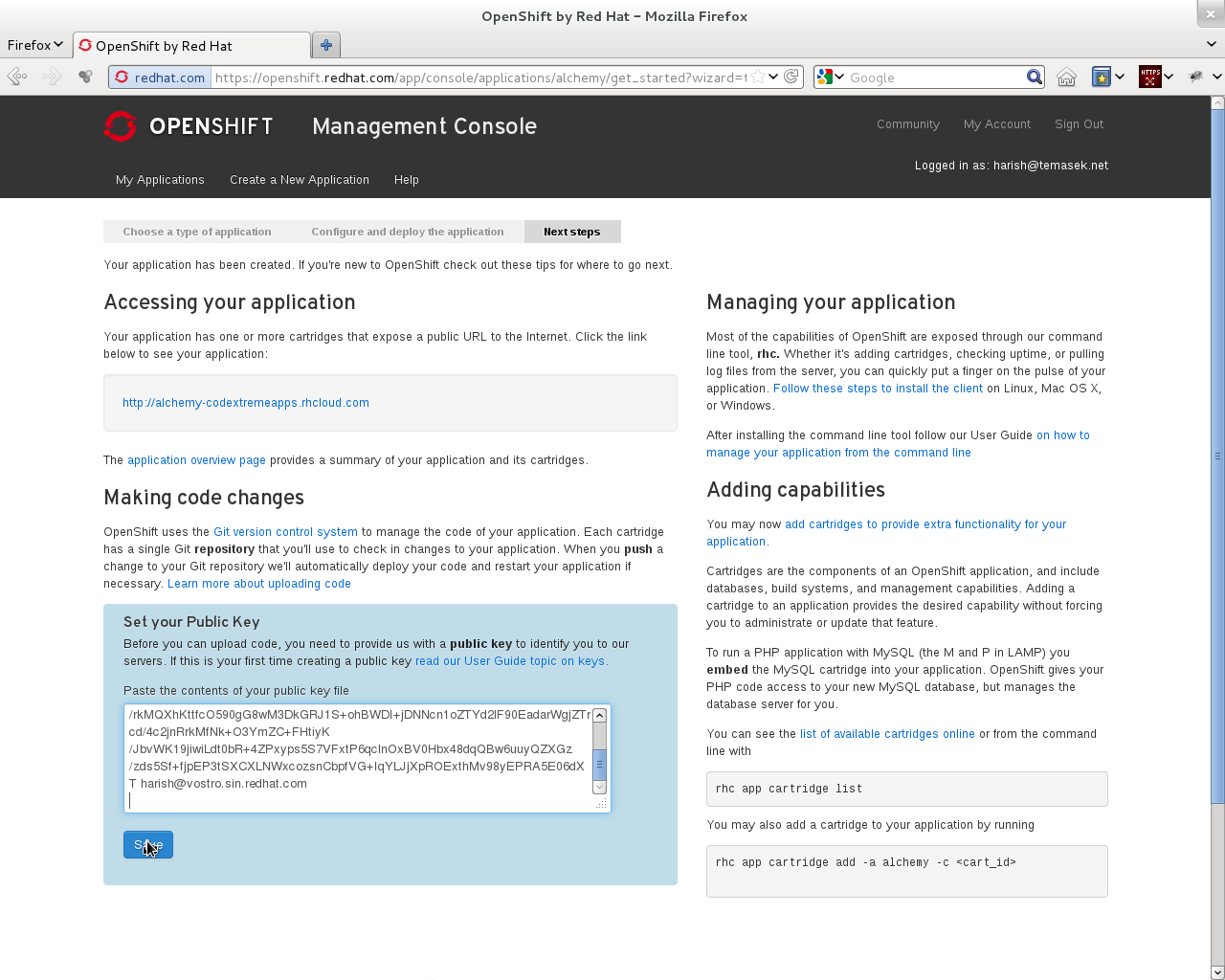Reload the current page
The width and height of the screenshot is (1225, 980).
pyautogui.click(x=791, y=77)
